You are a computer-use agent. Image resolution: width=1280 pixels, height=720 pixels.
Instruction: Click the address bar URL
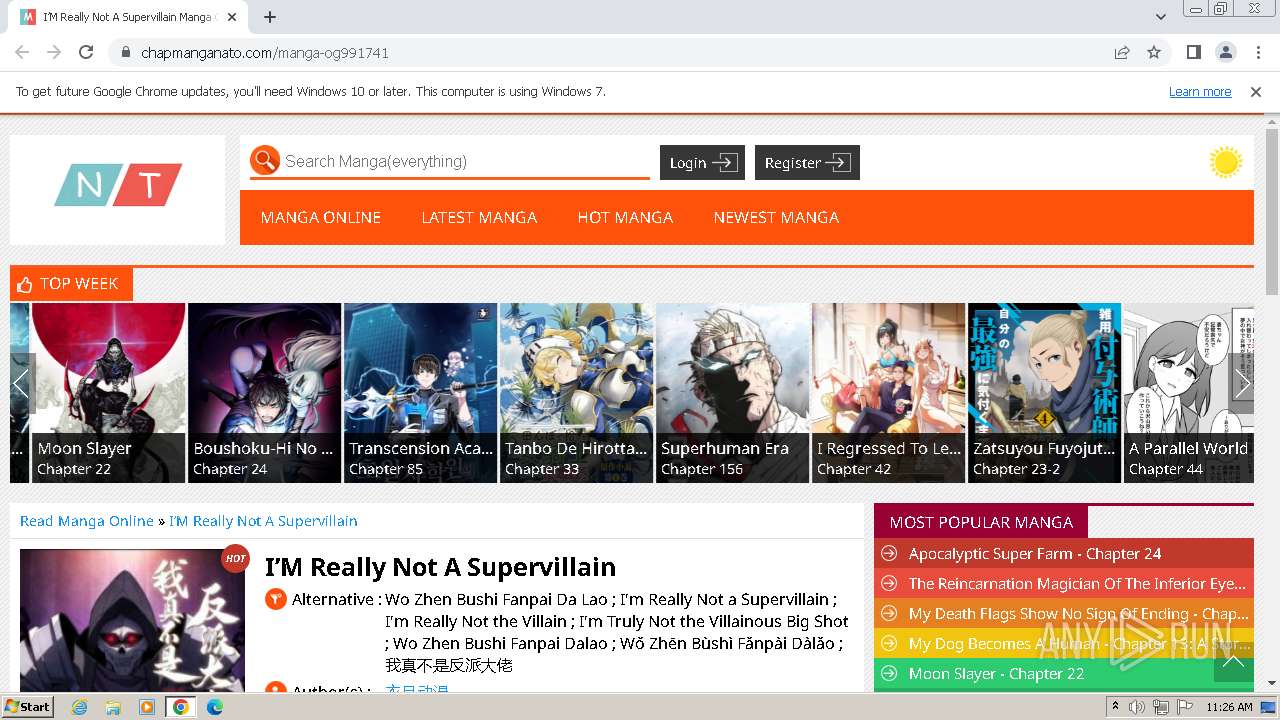(265, 52)
